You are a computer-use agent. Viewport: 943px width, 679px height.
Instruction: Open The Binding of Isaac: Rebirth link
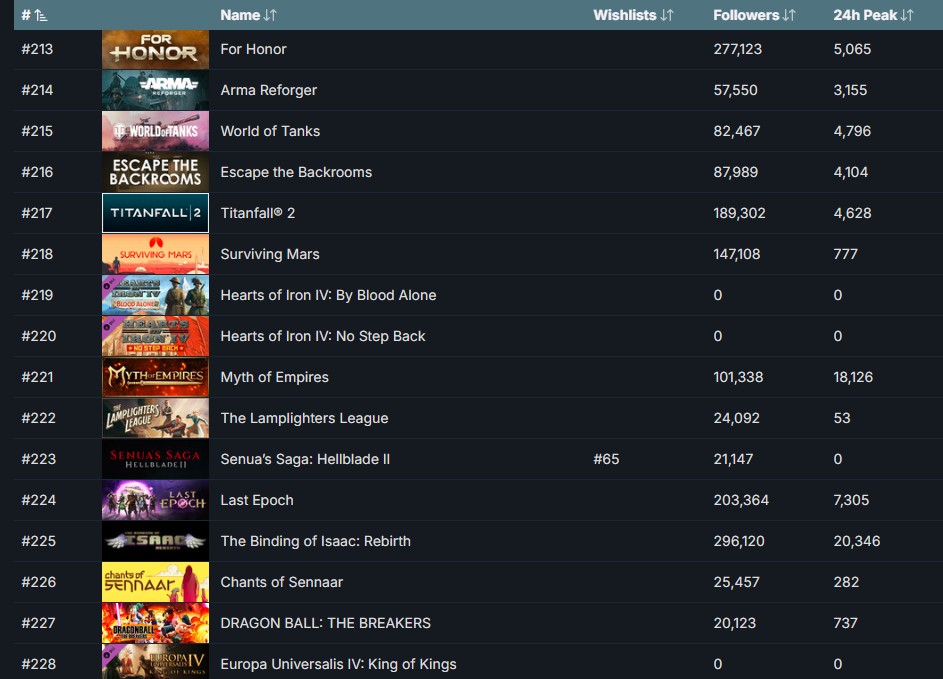coord(315,541)
